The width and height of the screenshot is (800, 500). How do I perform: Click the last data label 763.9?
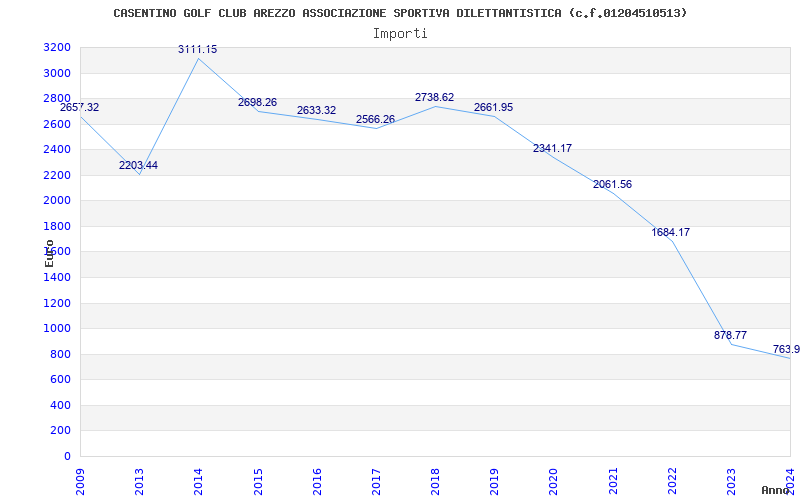click(x=786, y=349)
